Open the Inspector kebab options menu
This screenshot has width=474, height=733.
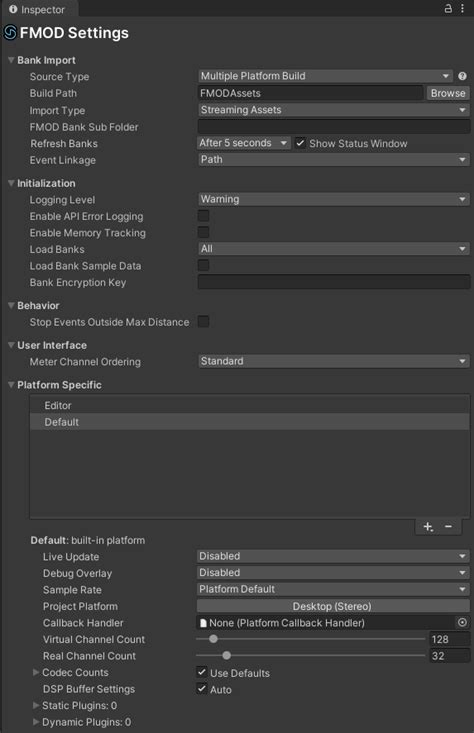(x=462, y=8)
